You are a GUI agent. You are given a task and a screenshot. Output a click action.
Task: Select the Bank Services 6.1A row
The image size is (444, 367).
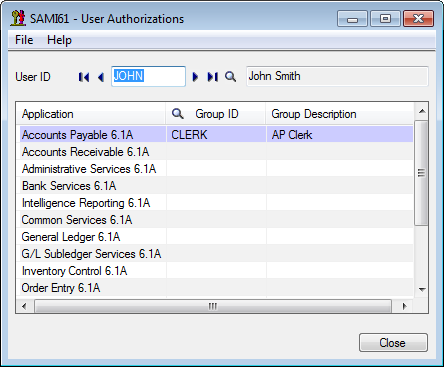pyautogui.click(x=216, y=186)
